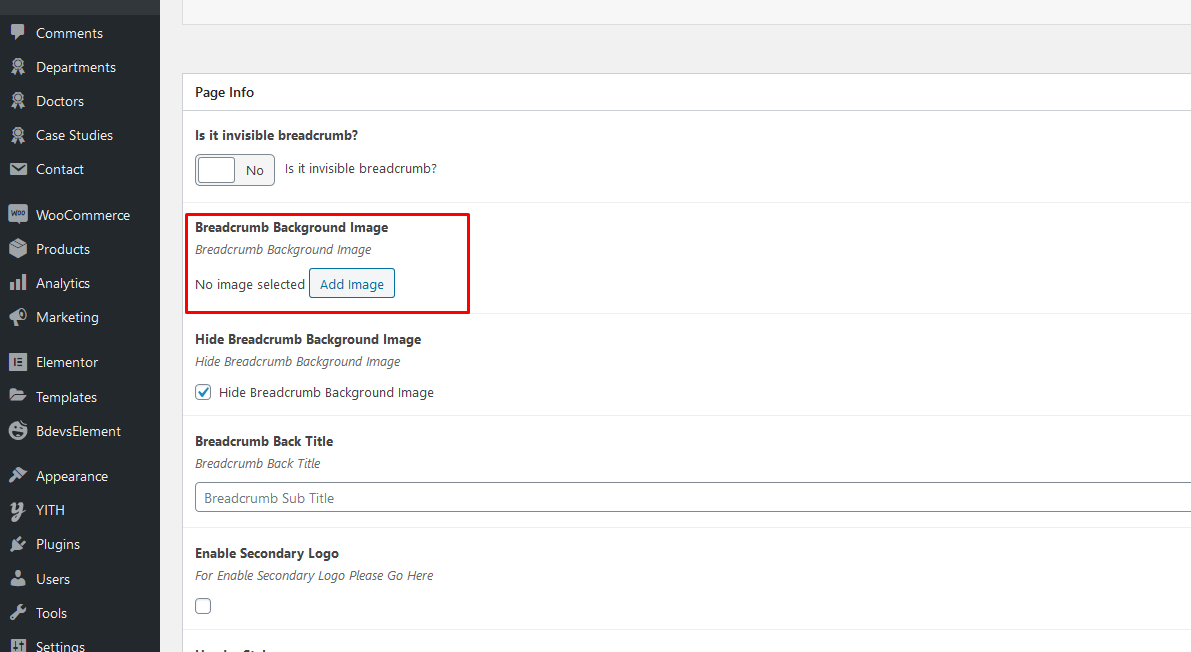
Task: Toggle the invisible breadcrumb switch
Action: (234, 170)
